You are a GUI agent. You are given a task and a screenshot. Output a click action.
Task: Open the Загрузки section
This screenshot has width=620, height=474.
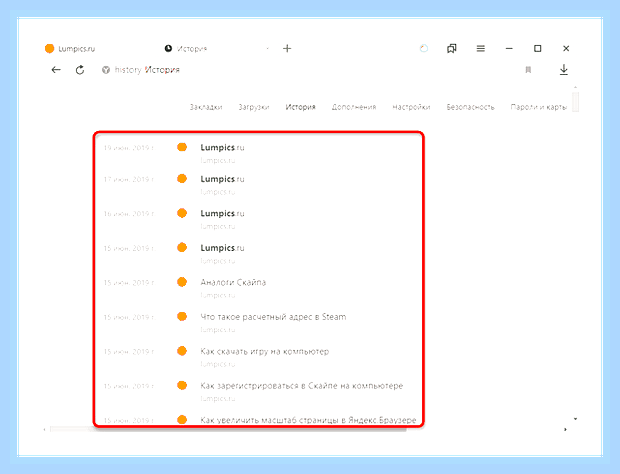click(x=254, y=107)
